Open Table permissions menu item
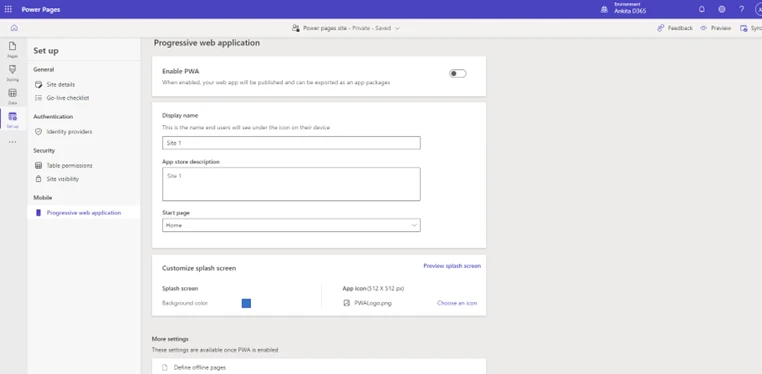The image size is (762, 374). [x=69, y=166]
